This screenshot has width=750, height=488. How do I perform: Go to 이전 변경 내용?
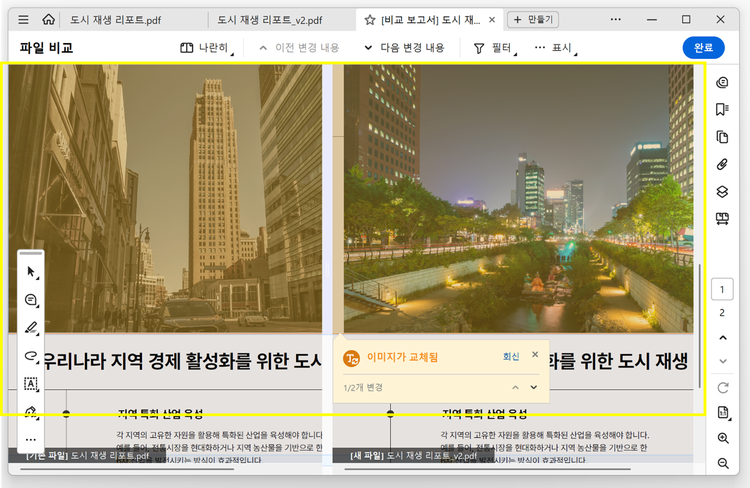[299, 48]
